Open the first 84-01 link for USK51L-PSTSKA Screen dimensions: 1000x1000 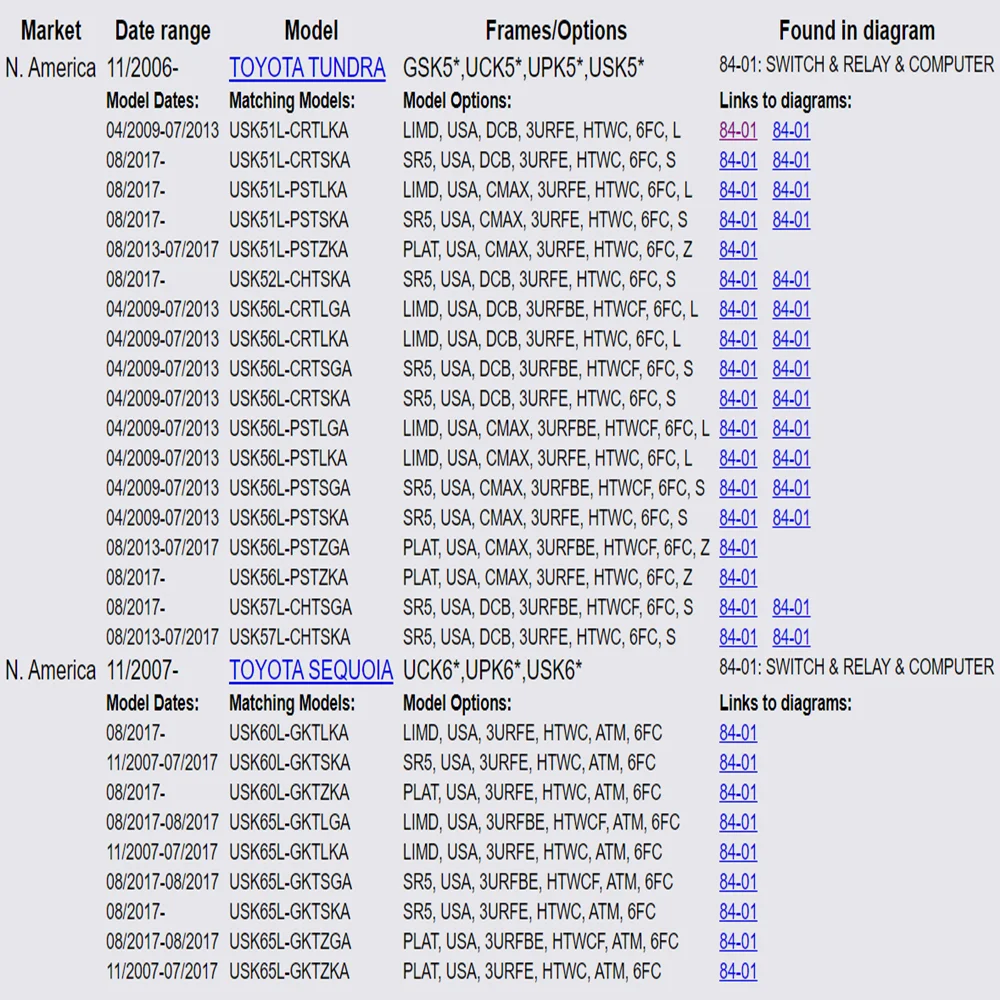(x=738, y=219)
